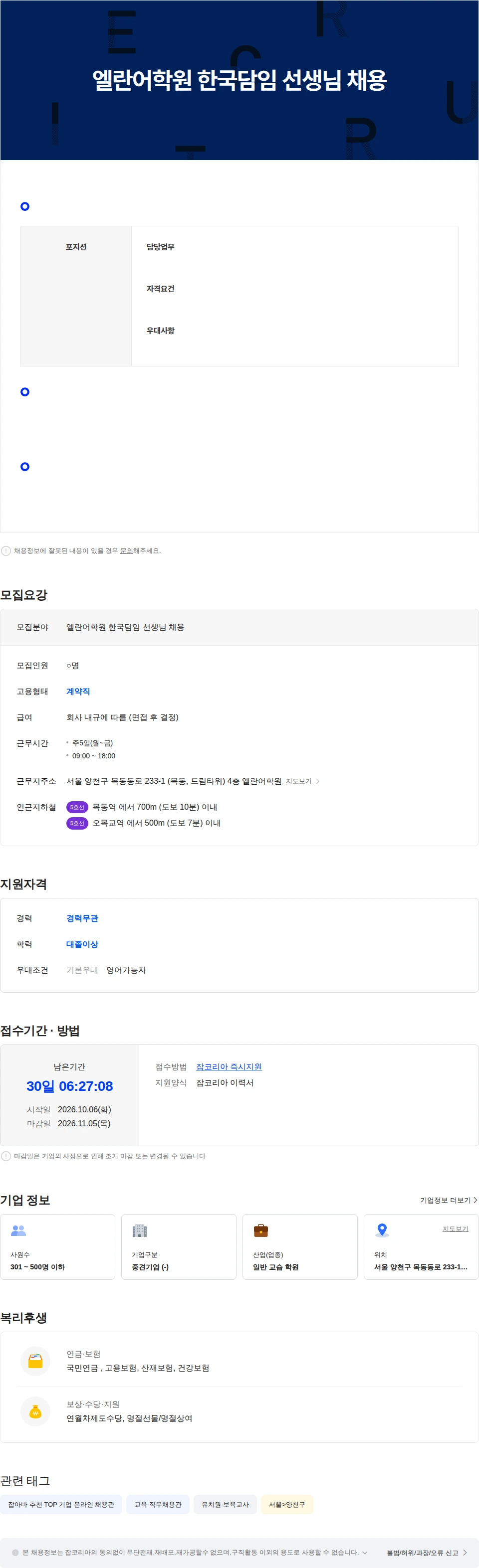
Task: Click the 회사 내규에 따름 salary text
Action: pos(122,717)
